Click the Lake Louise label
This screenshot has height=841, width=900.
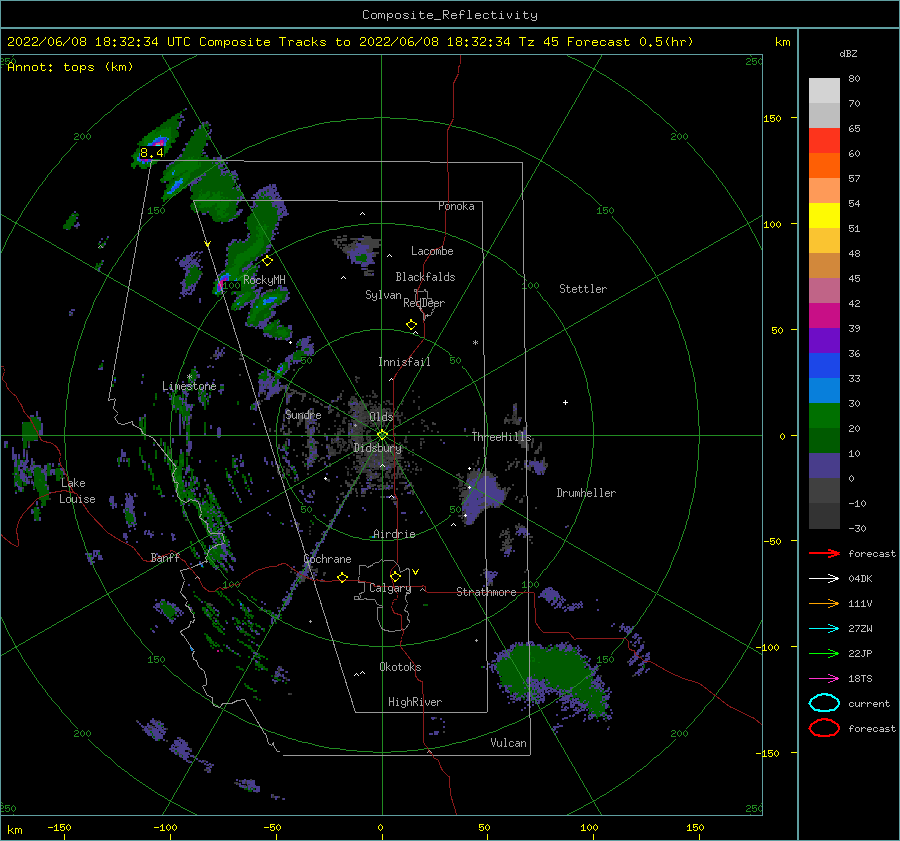click(x=77, y=491)
